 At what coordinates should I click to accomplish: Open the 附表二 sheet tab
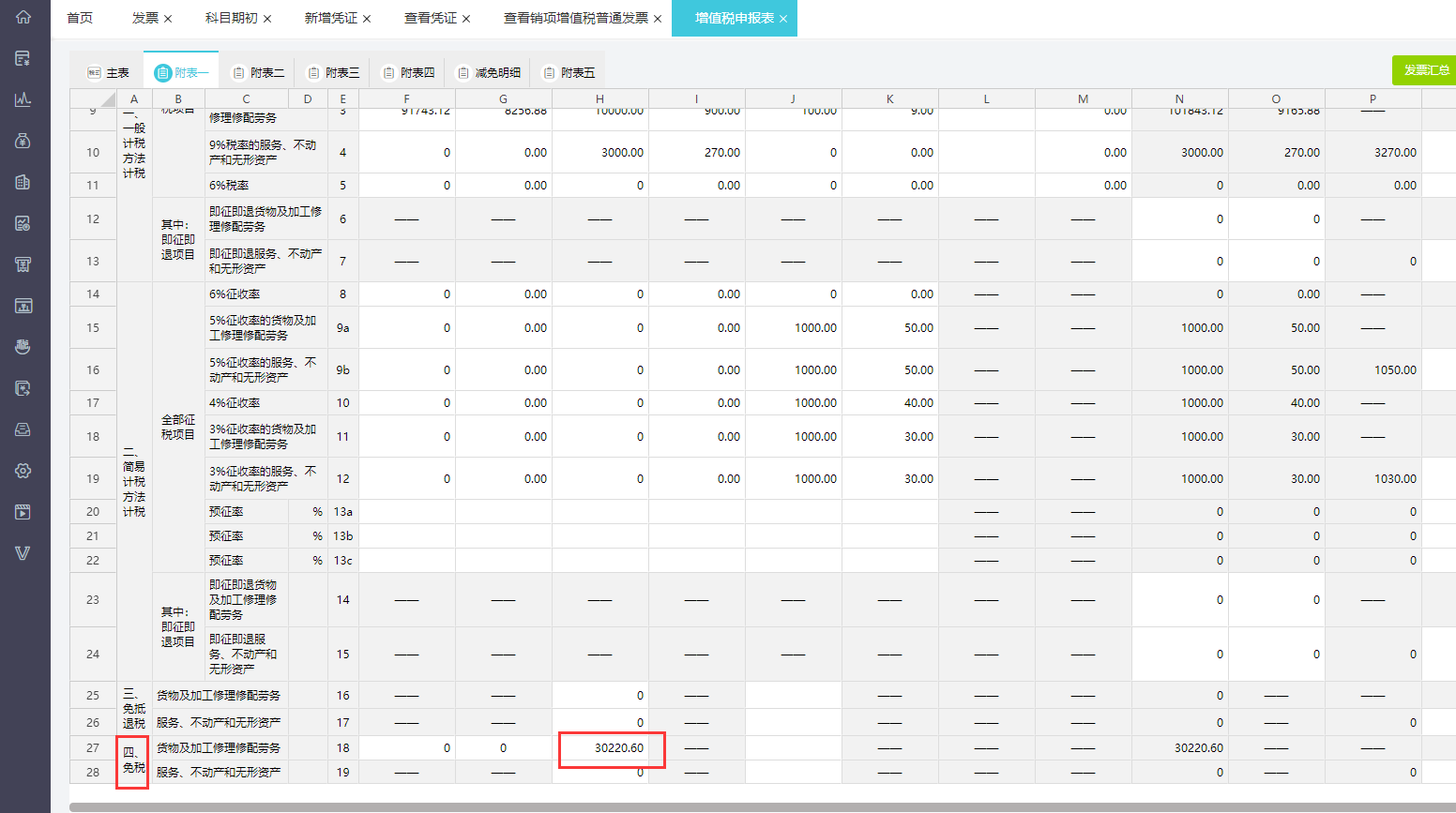(x=258, y=72)
